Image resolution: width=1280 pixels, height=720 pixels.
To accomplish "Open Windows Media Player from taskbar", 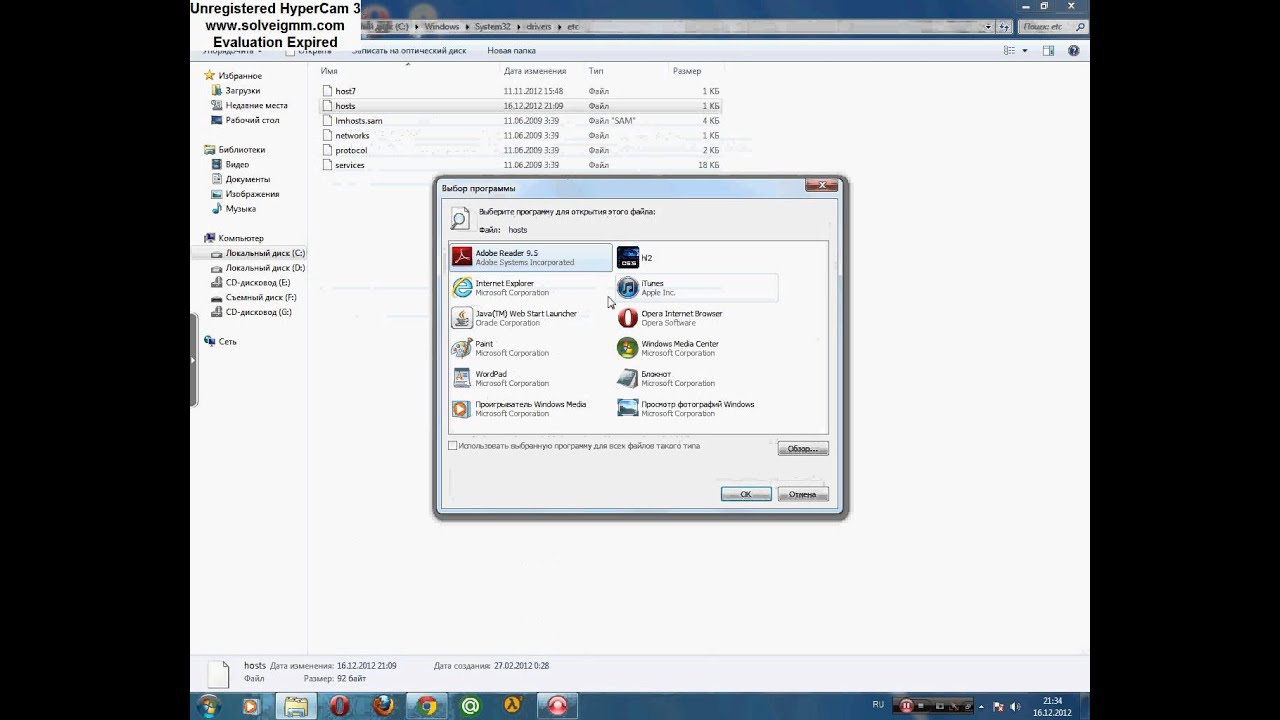I will click(x=251, y=706).
